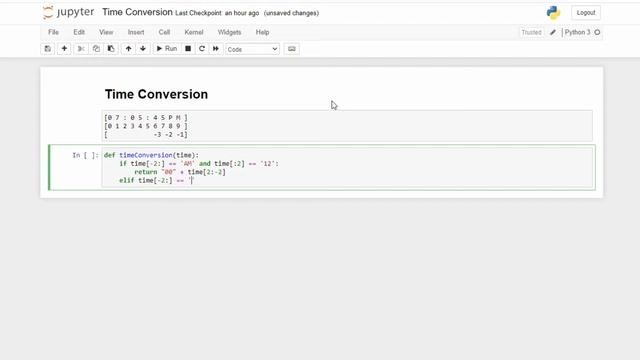Screen dimensions: 640x360
Task: Toggle the Trusted notebook indicator
Action: (531, 32)
